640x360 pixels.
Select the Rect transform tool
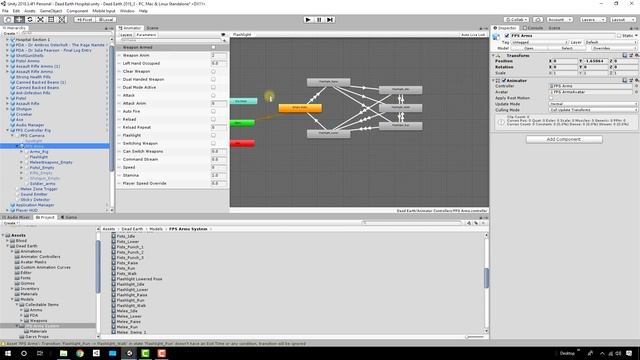pyautogui.click(x=51, y=20)
